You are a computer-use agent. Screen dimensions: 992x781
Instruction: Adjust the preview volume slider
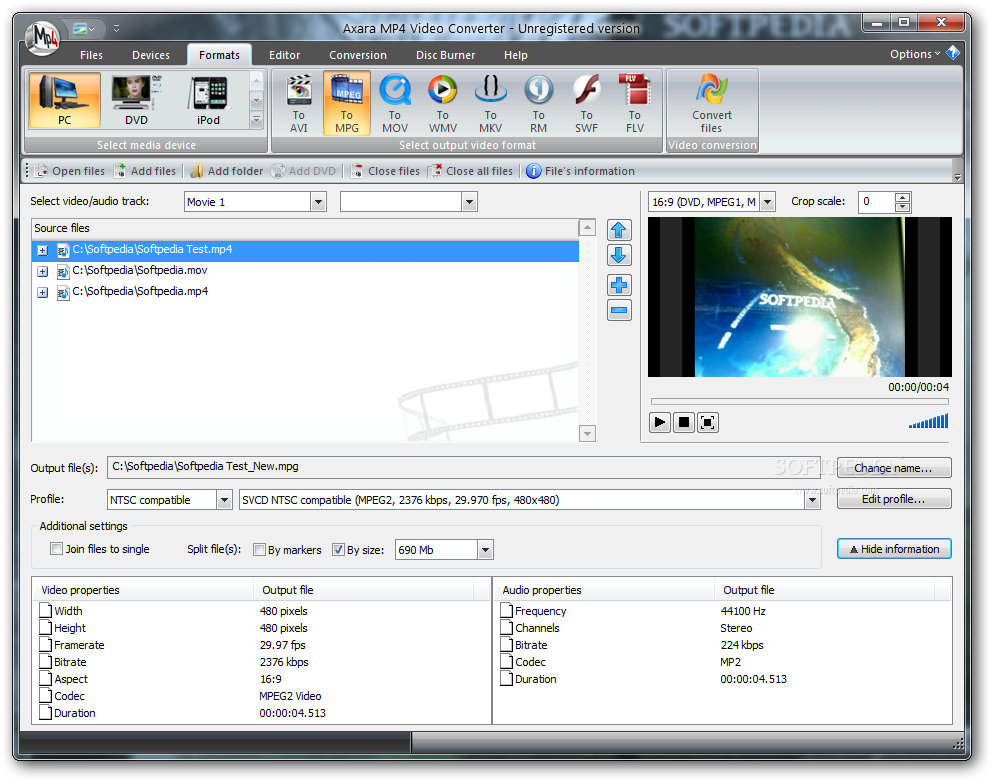pos(928,421)
